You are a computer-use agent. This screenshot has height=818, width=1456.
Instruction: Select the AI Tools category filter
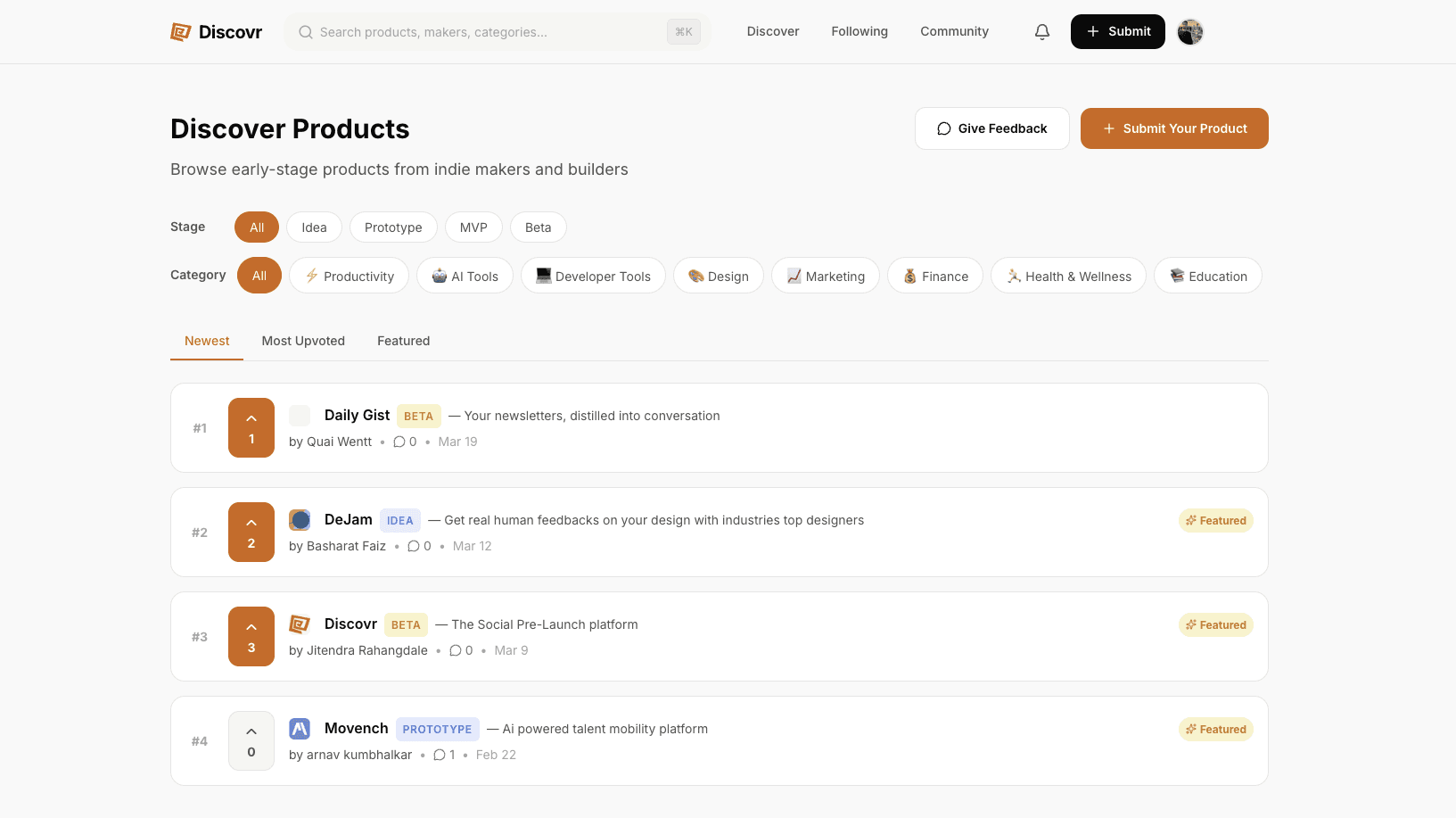[x=465, y=277]
